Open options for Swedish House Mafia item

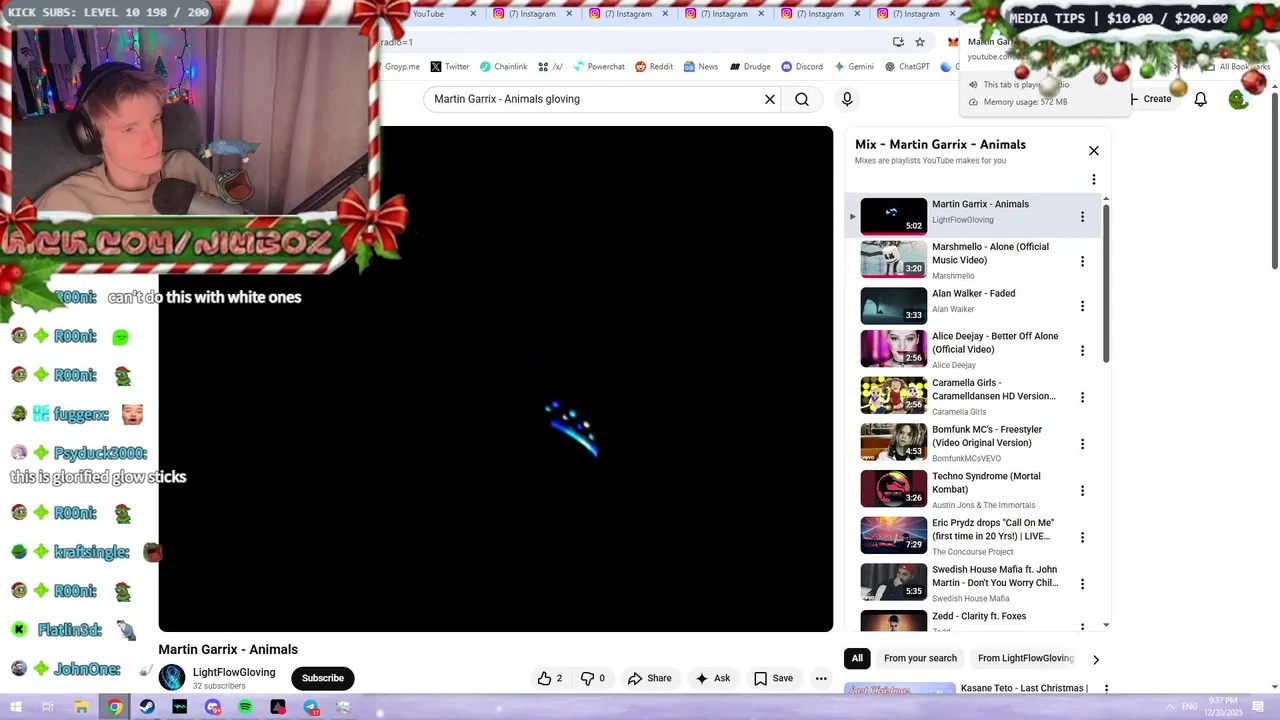tap(1082, 584)
